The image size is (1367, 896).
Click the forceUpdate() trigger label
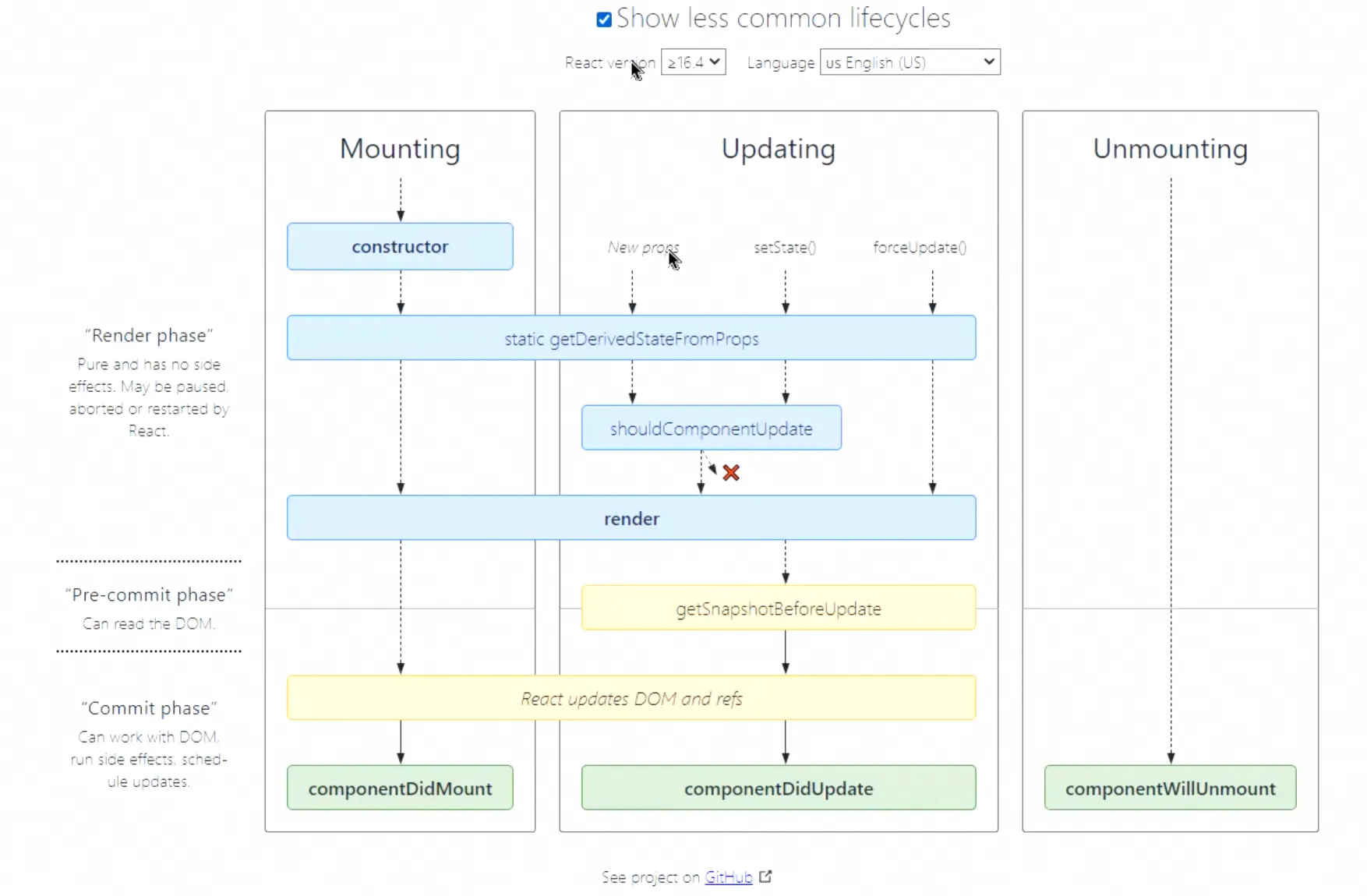[x=920, y=248]
